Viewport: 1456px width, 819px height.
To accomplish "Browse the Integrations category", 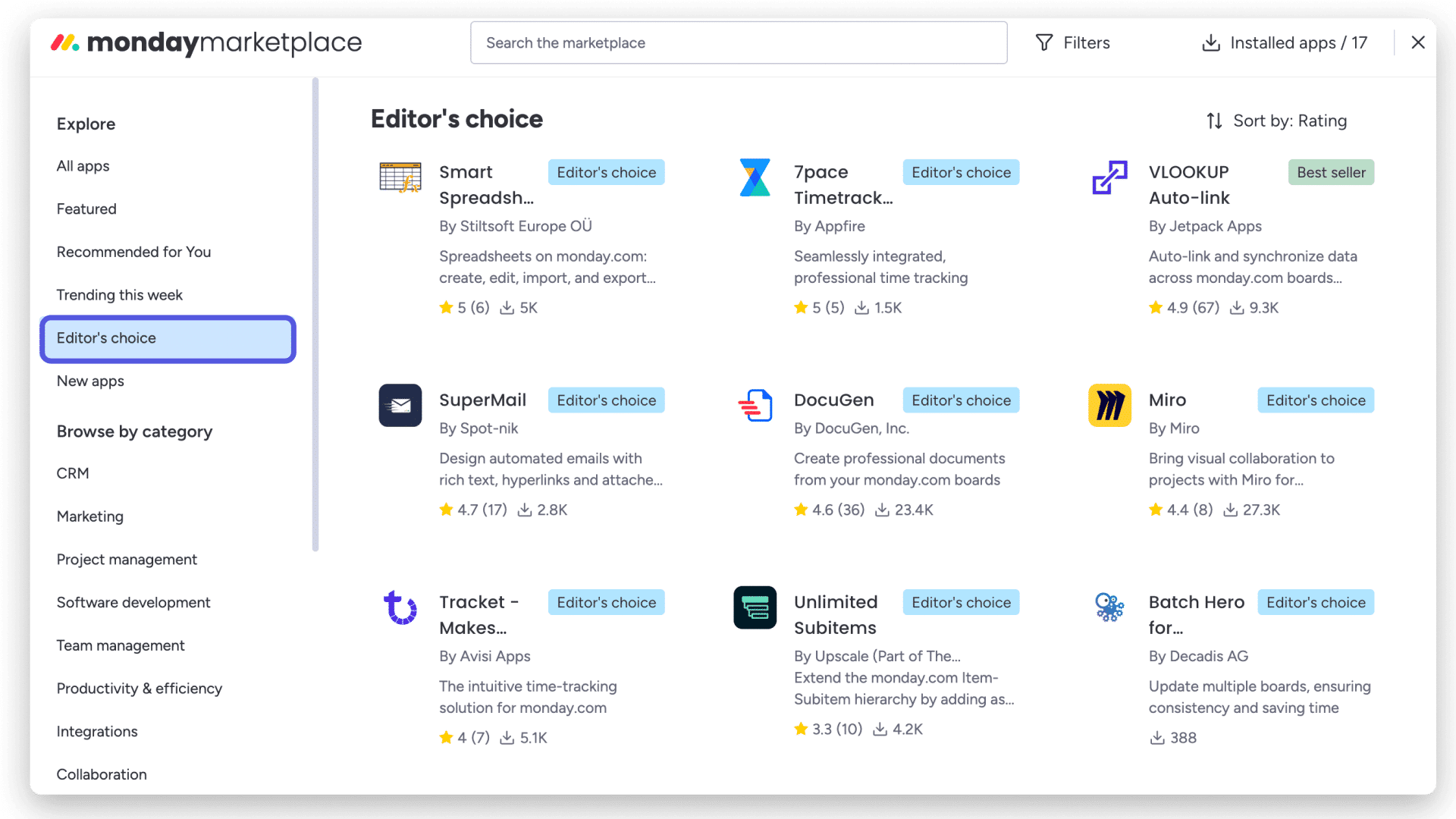I will click(97, 732).
